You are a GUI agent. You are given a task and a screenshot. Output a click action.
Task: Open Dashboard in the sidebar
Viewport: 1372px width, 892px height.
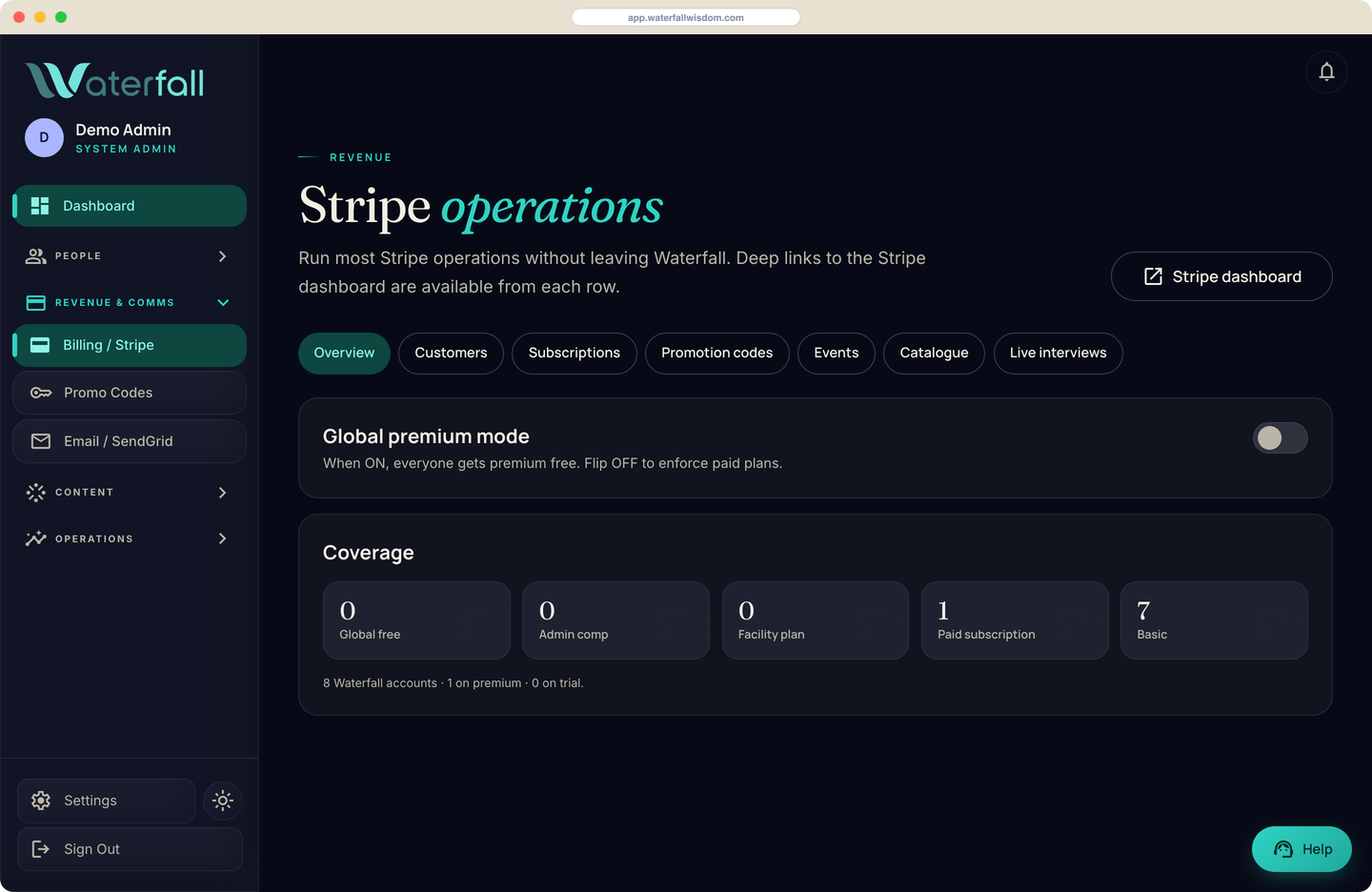[x=130, y=206]
